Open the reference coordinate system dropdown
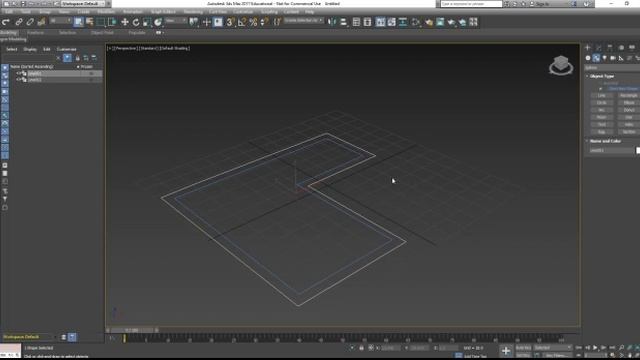This screenshot has width=640, height=360. tap(176, 21)
